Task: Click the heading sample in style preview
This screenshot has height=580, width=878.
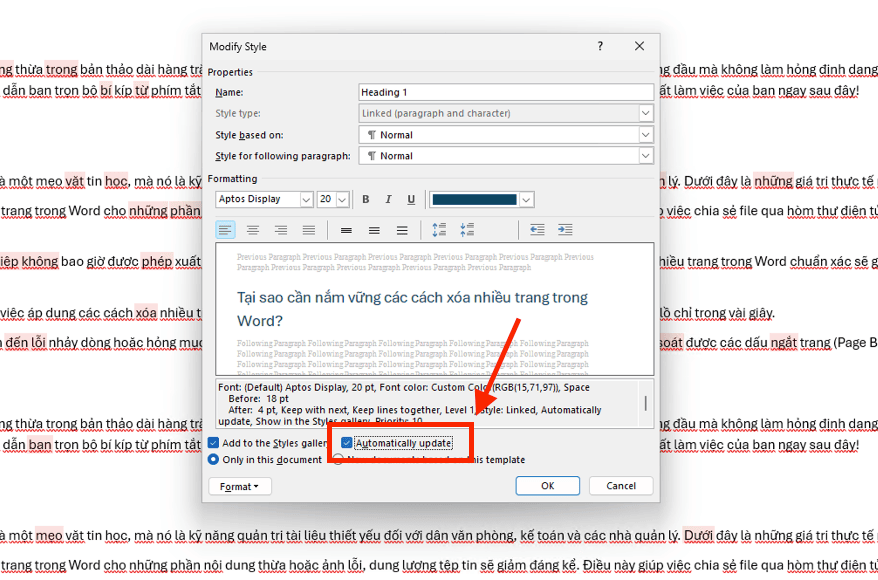Action: 412,309
